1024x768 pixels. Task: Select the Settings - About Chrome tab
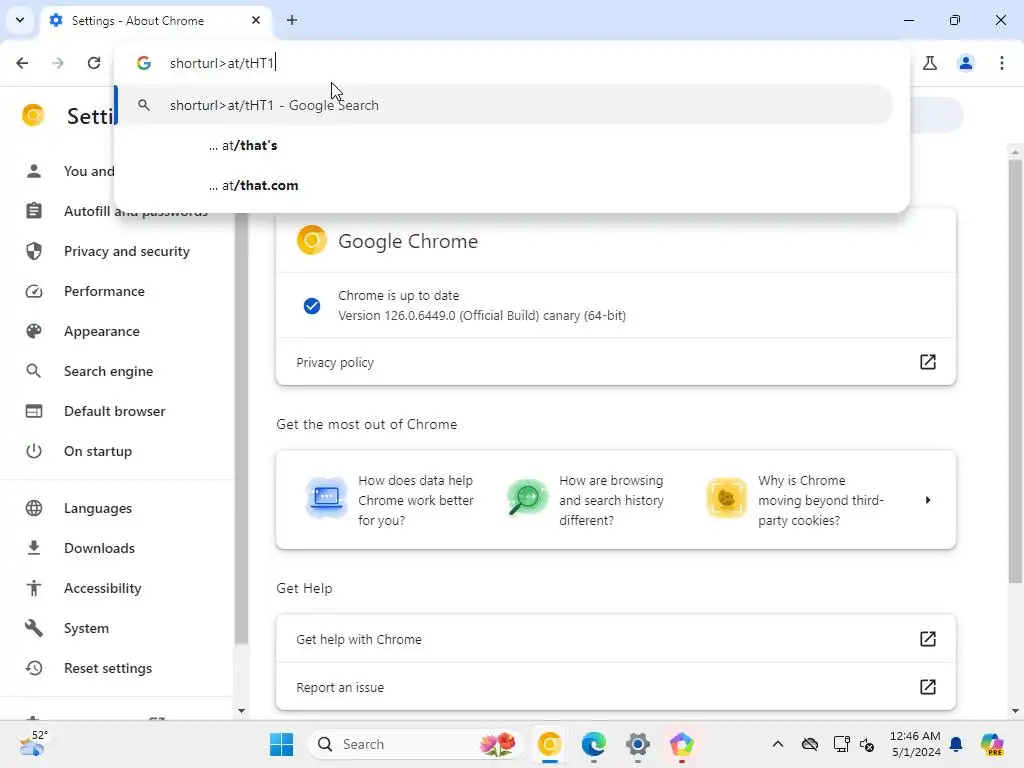click(156, 21)
